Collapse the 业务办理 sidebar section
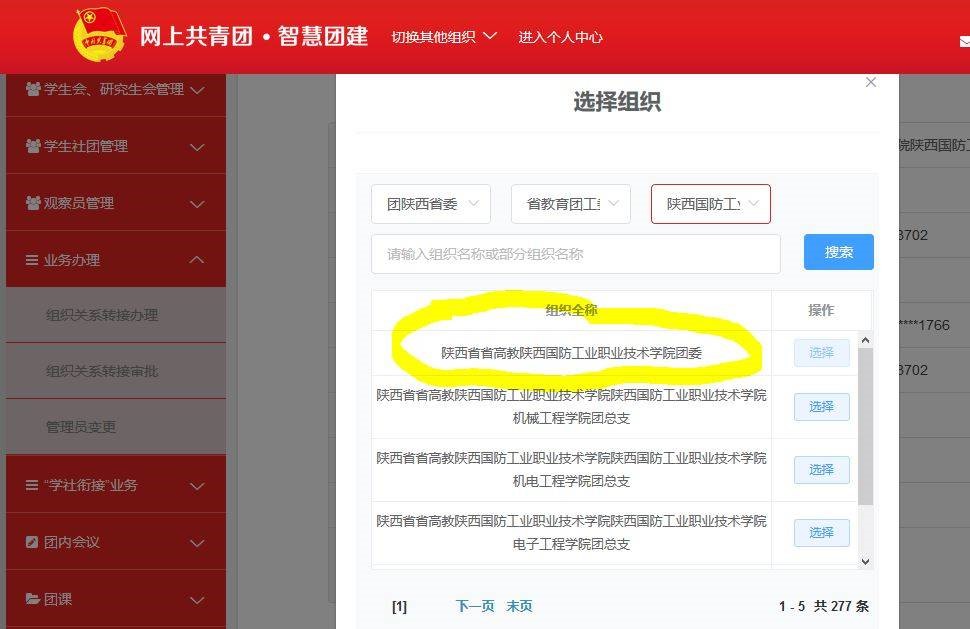Screen dimensions: 970x629 click(x=115, y=260)
